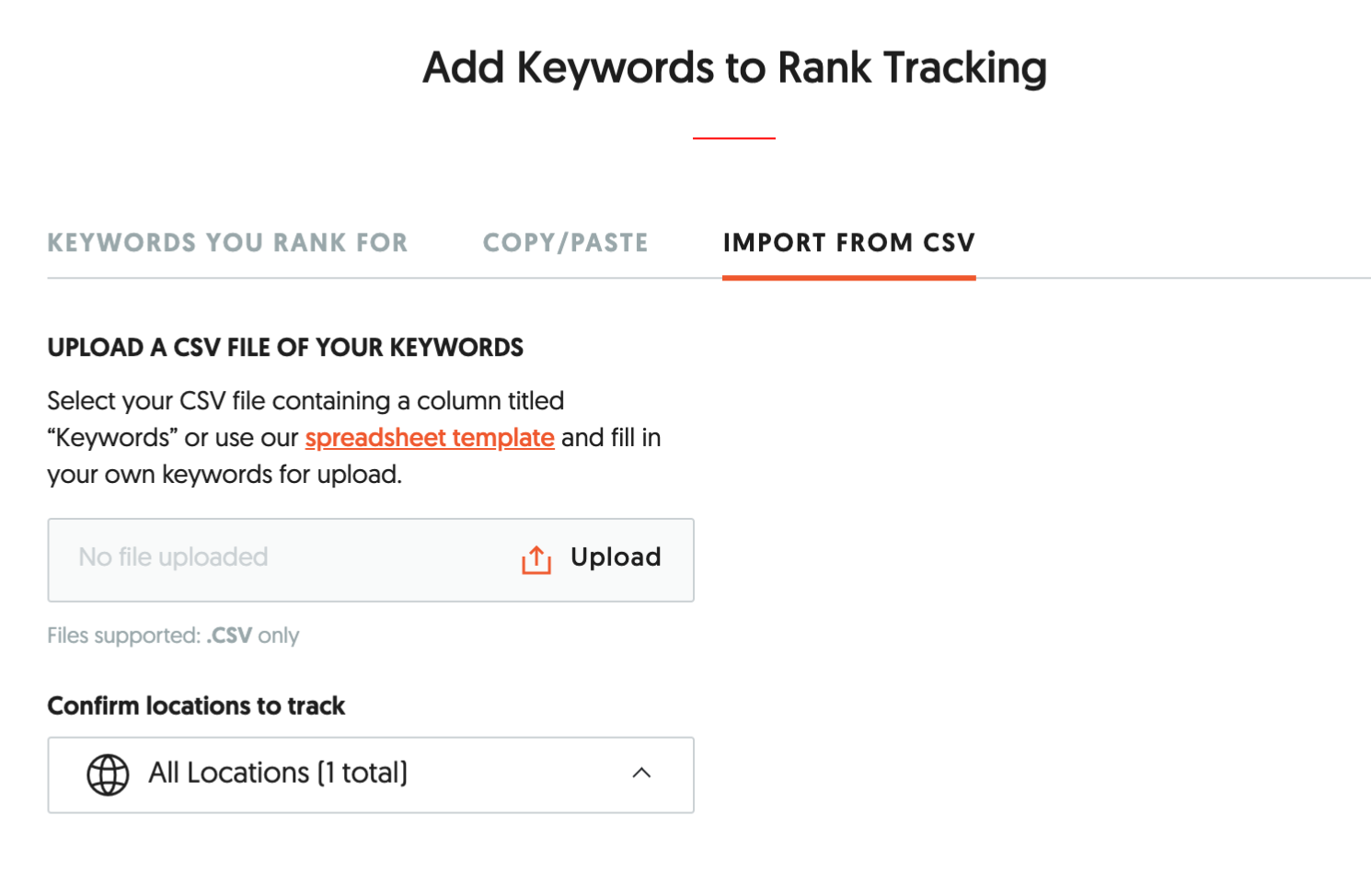Switch to Keywords You Rank For tab
The image size is (1371, 896).
point(227,243)
